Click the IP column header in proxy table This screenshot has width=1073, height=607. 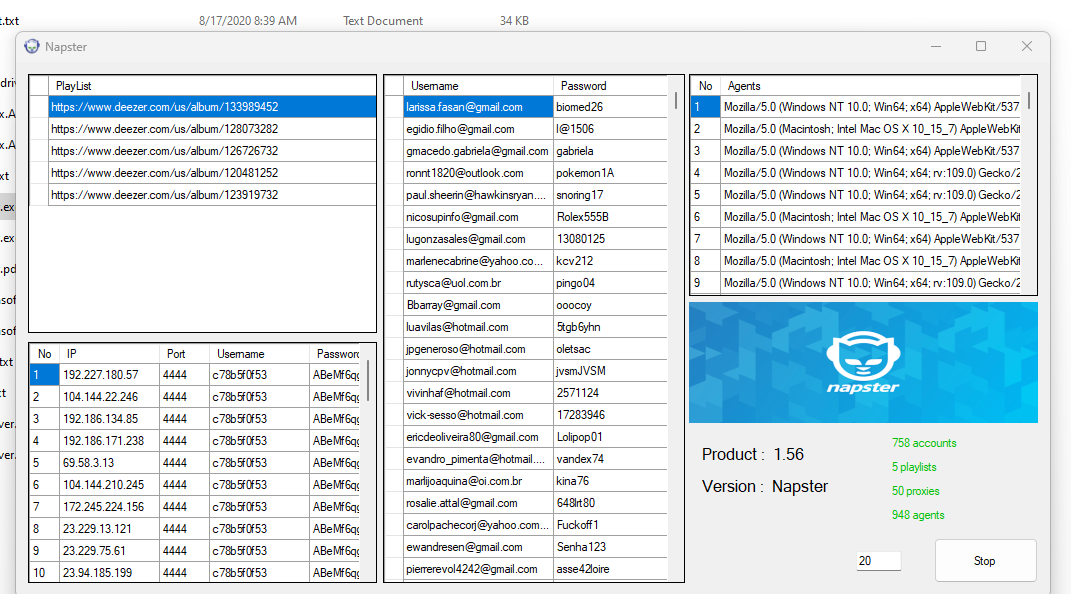coord(109,354)
